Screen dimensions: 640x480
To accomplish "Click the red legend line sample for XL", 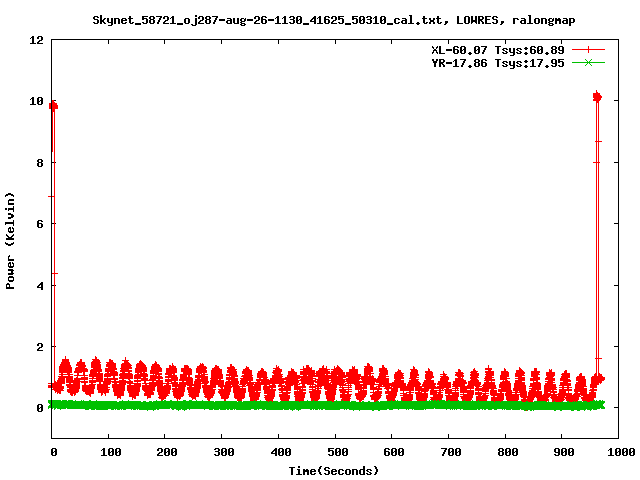I will pyautogui.click(x=588, y=50).
